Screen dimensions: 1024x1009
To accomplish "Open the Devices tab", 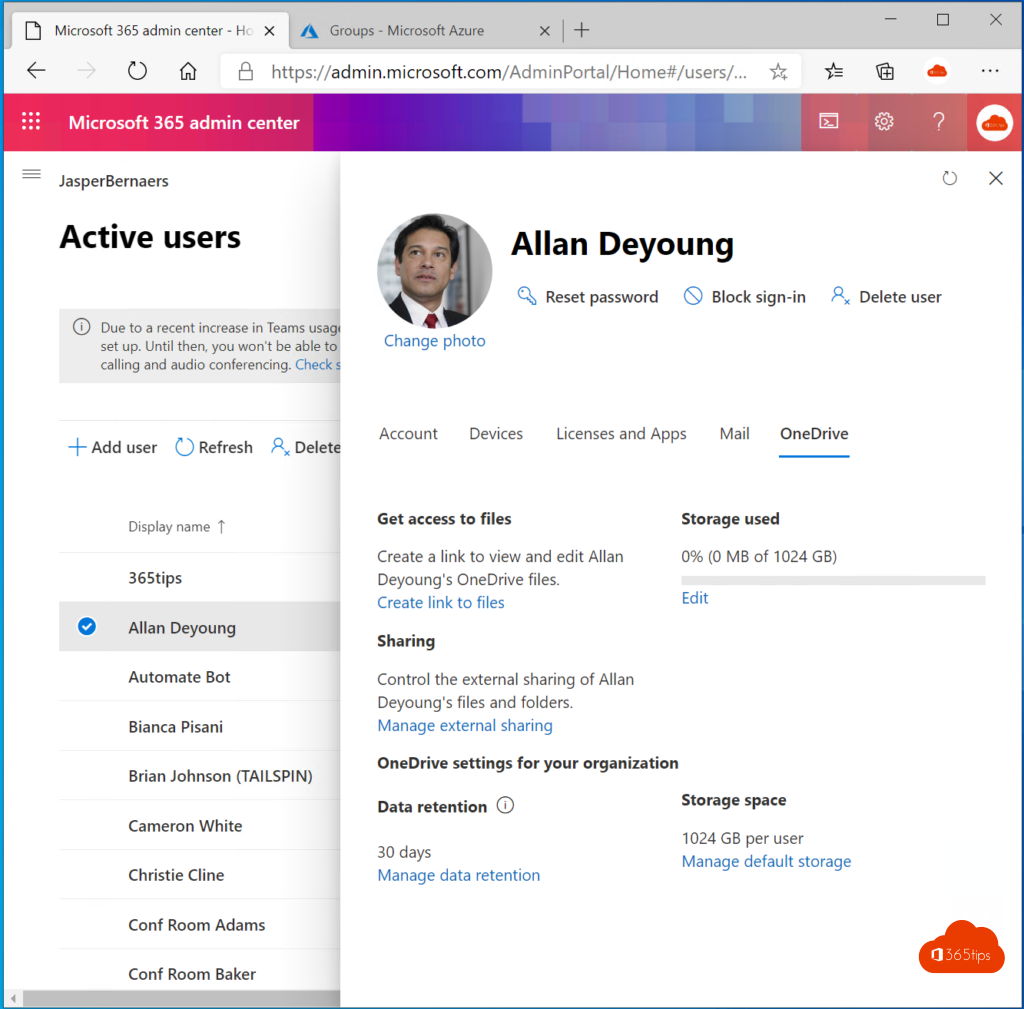I will pyautogui.click(x=496, y=434).
